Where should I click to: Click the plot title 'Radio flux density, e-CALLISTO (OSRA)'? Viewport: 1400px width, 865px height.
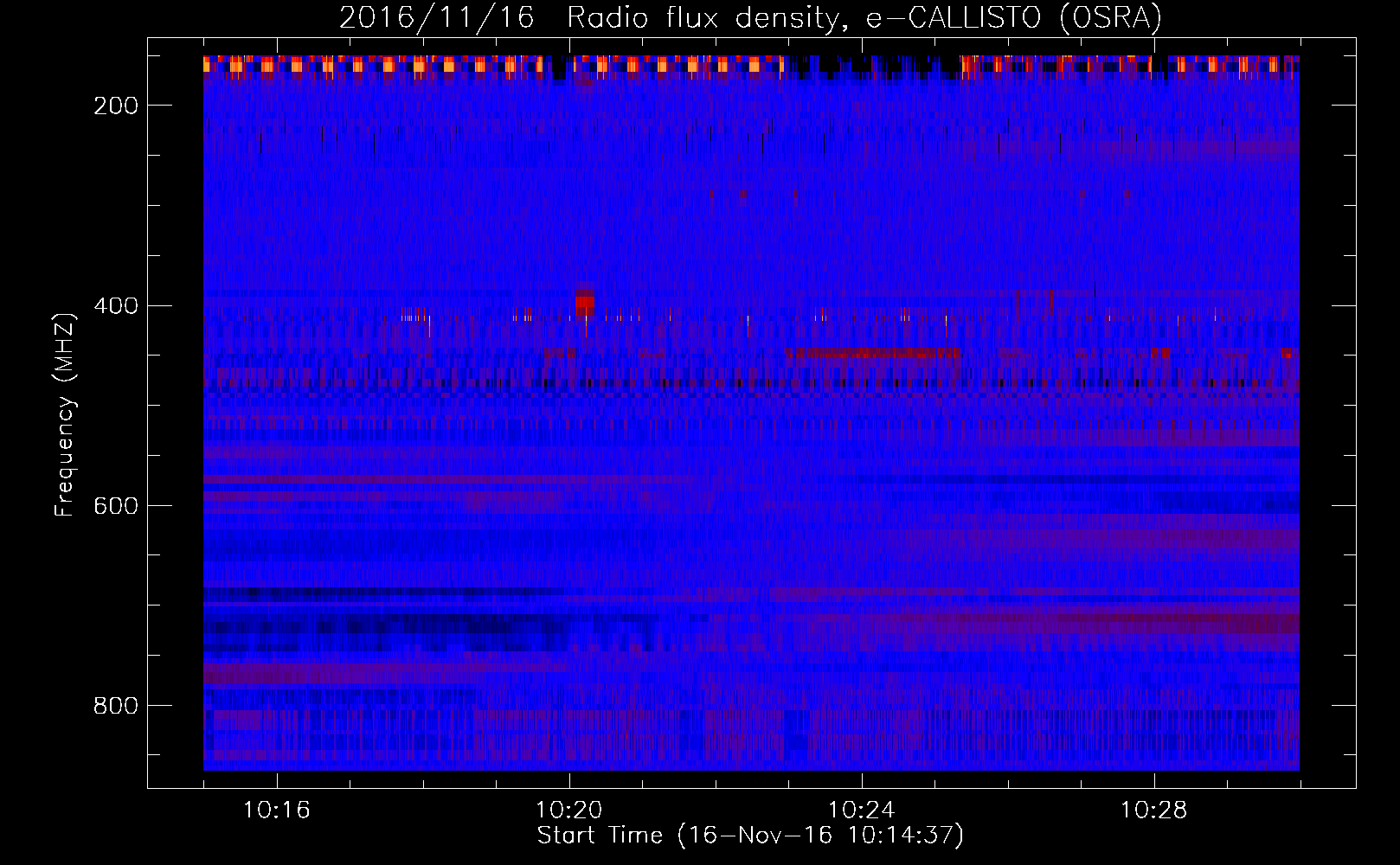864,17
